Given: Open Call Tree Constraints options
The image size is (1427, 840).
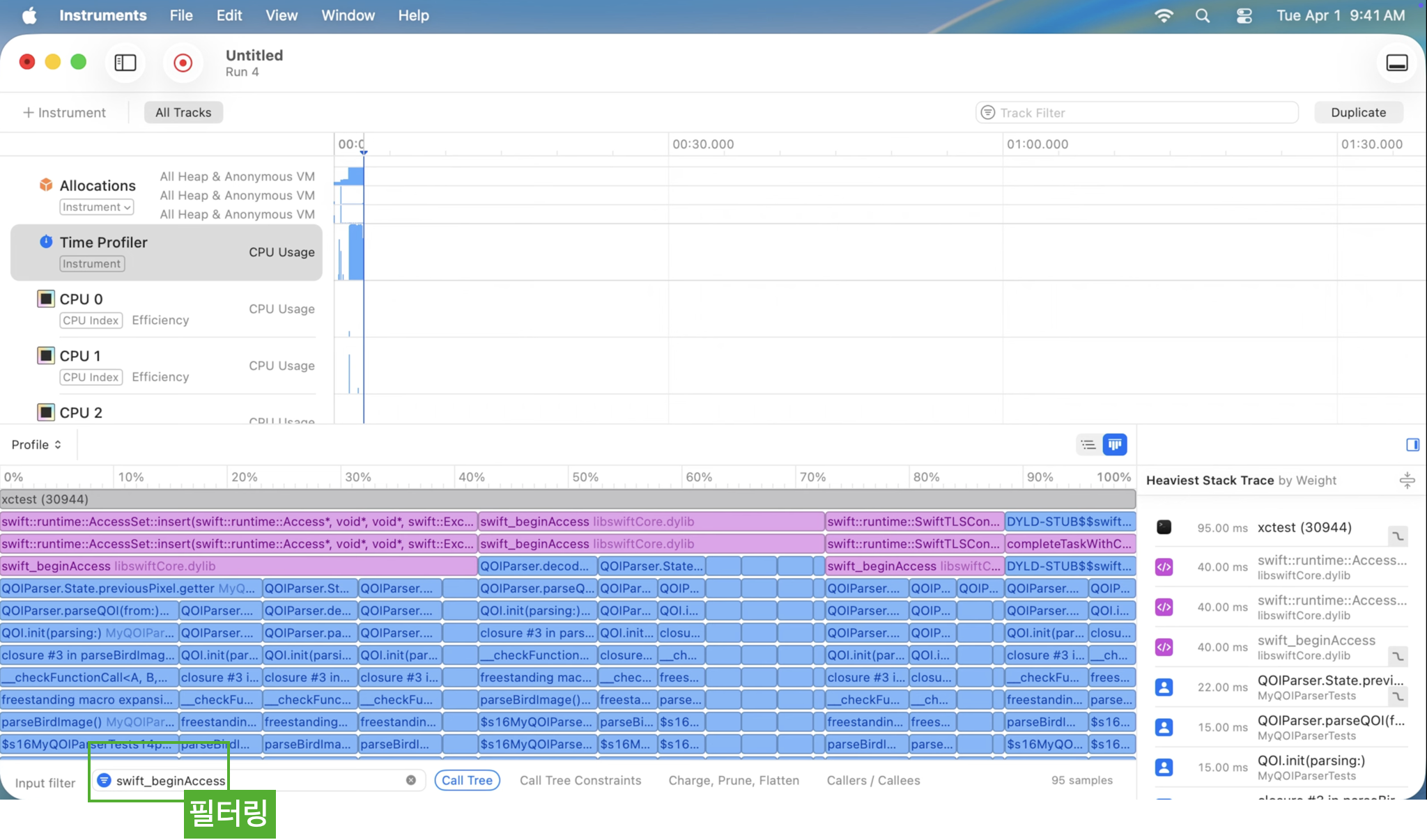Looking at the screenshot, I should point(580,780).
